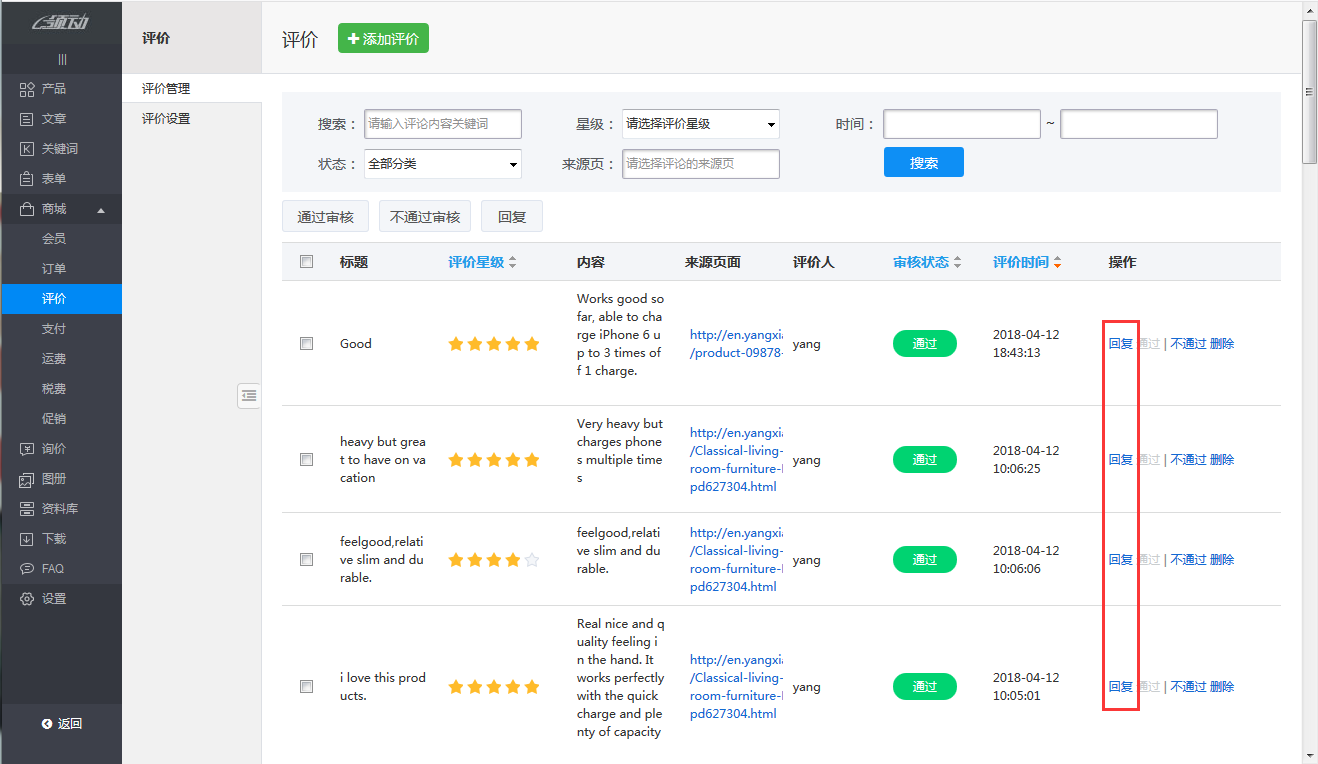Open the 状态 全部分类 dropdown
Viewport: 1318px width, 764px height.
[x=442, y=163]
